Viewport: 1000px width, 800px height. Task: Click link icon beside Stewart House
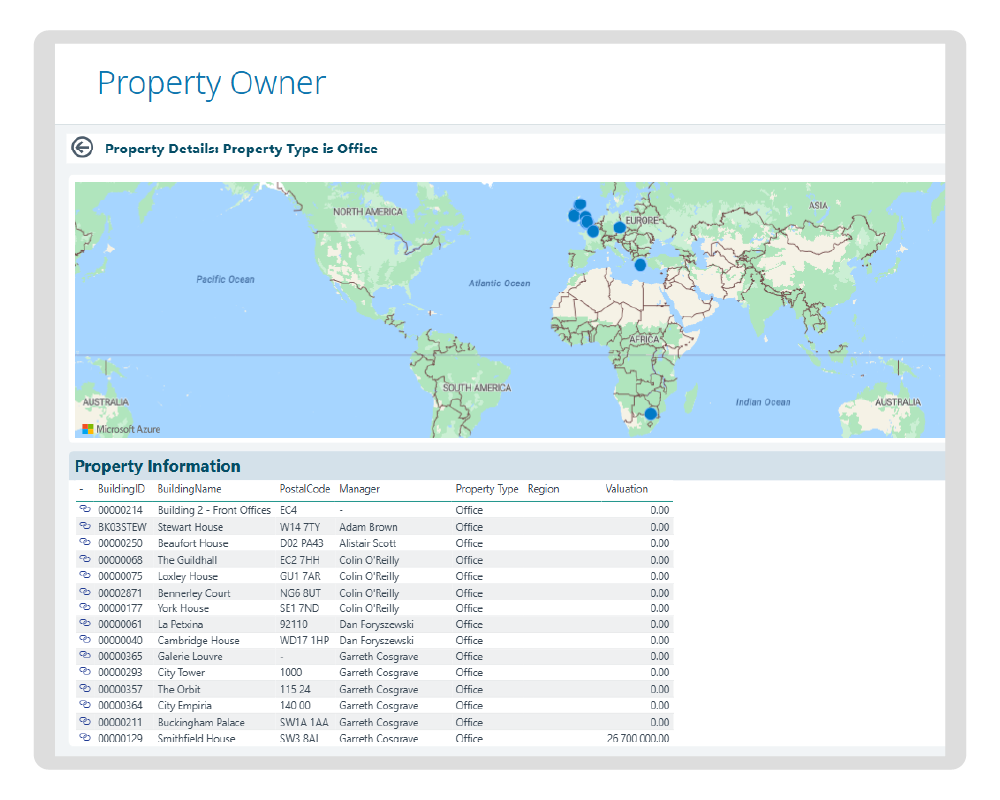coord(85,527)
